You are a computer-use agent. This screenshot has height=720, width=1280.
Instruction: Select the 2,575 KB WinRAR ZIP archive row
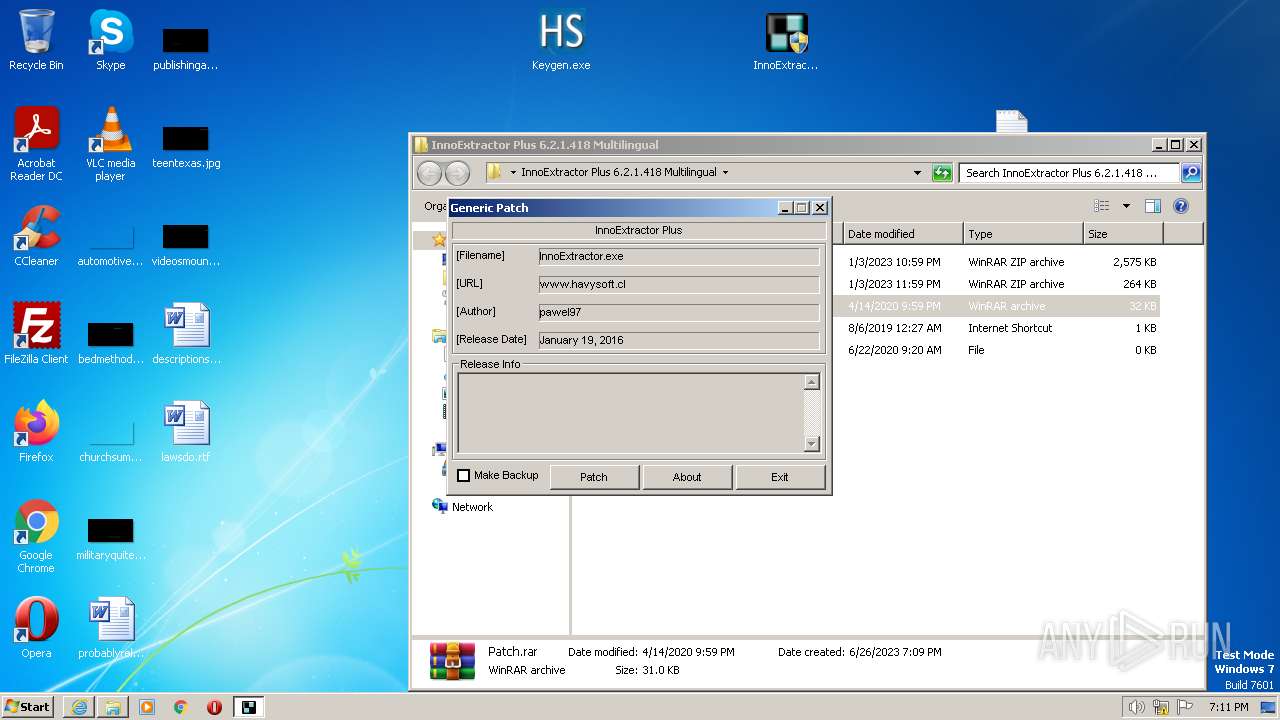(1000, 262)
